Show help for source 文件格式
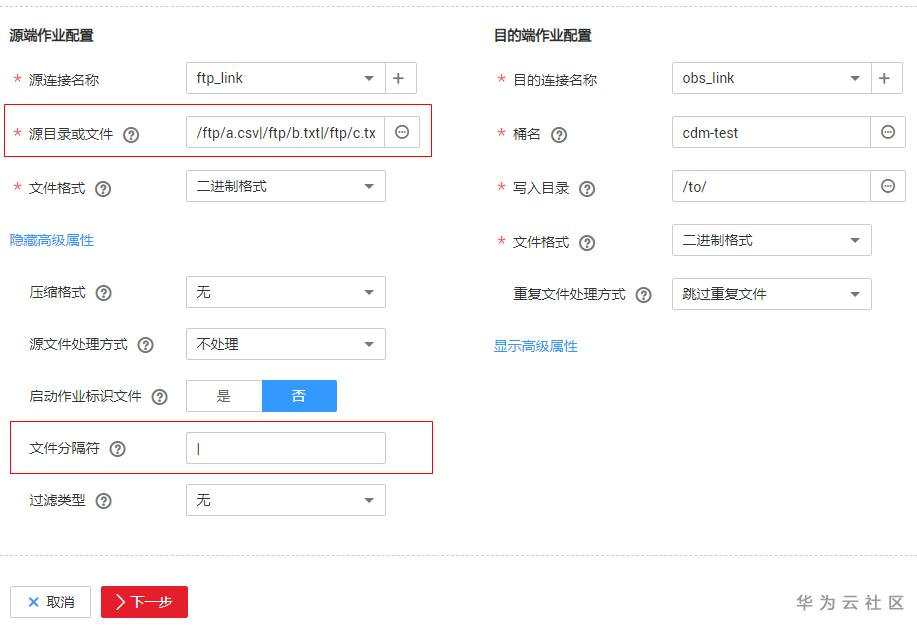Viewport: 917px width, 628px height. point(103,189)
